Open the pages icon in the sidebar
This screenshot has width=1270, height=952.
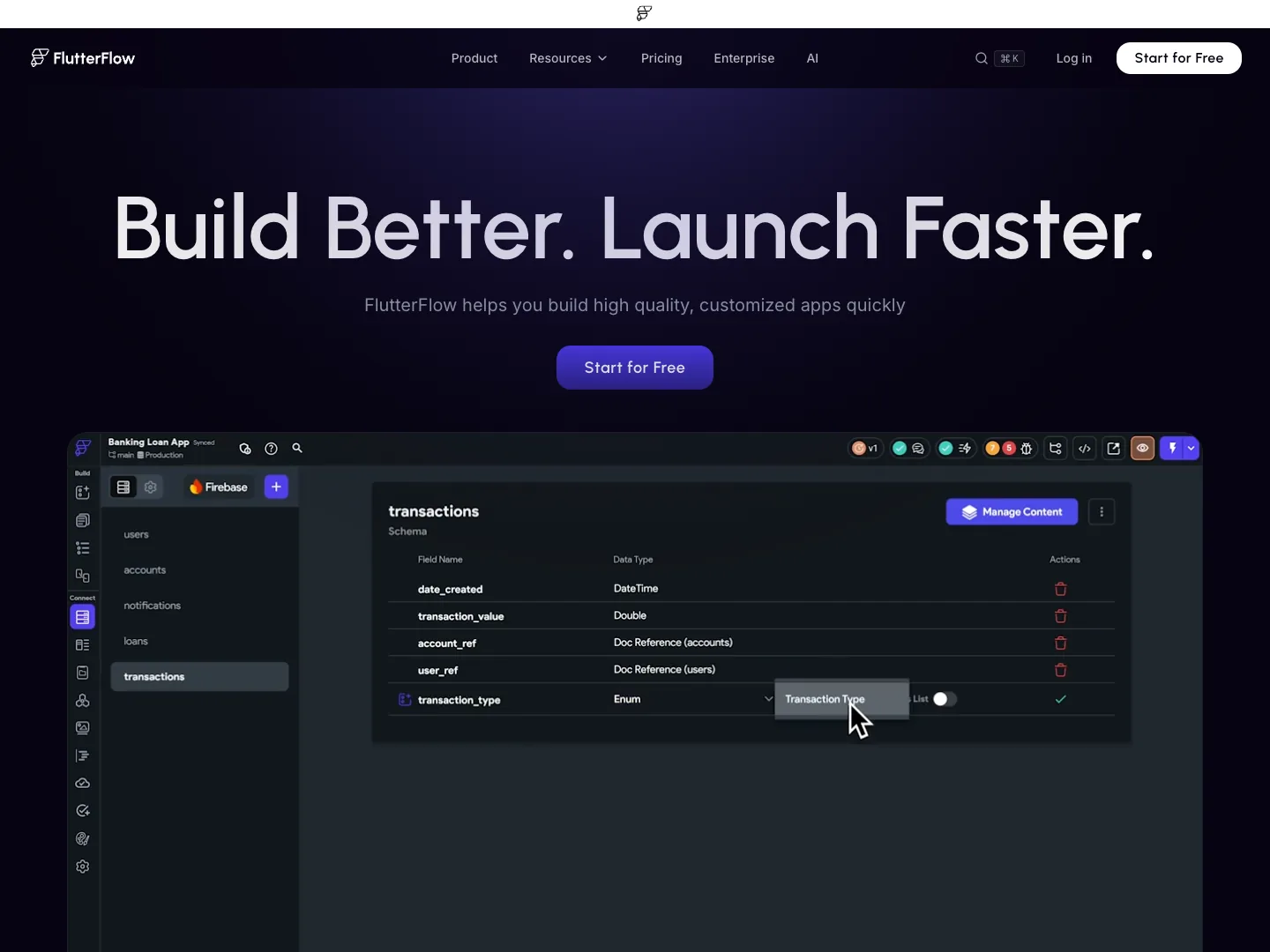[x=83, y=520]
